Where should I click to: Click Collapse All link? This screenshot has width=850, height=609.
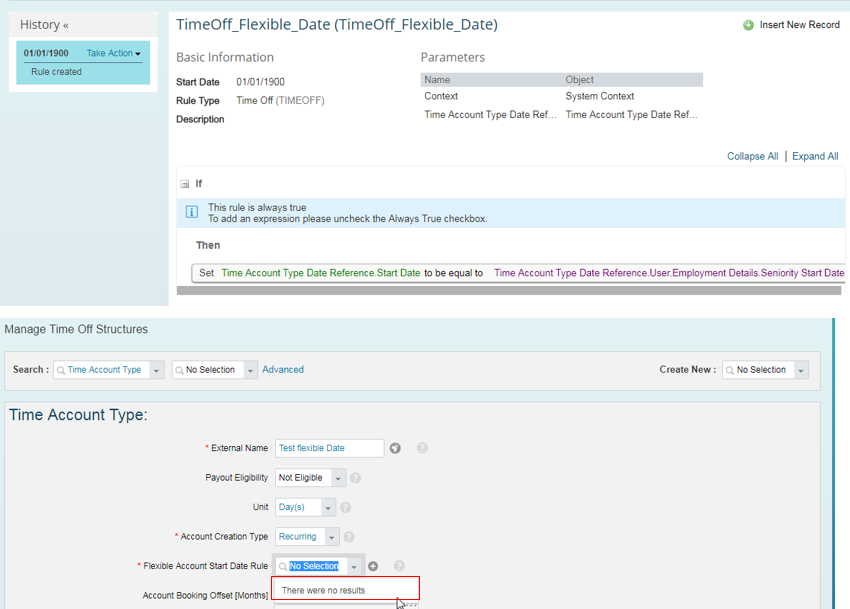coord(752,156)
